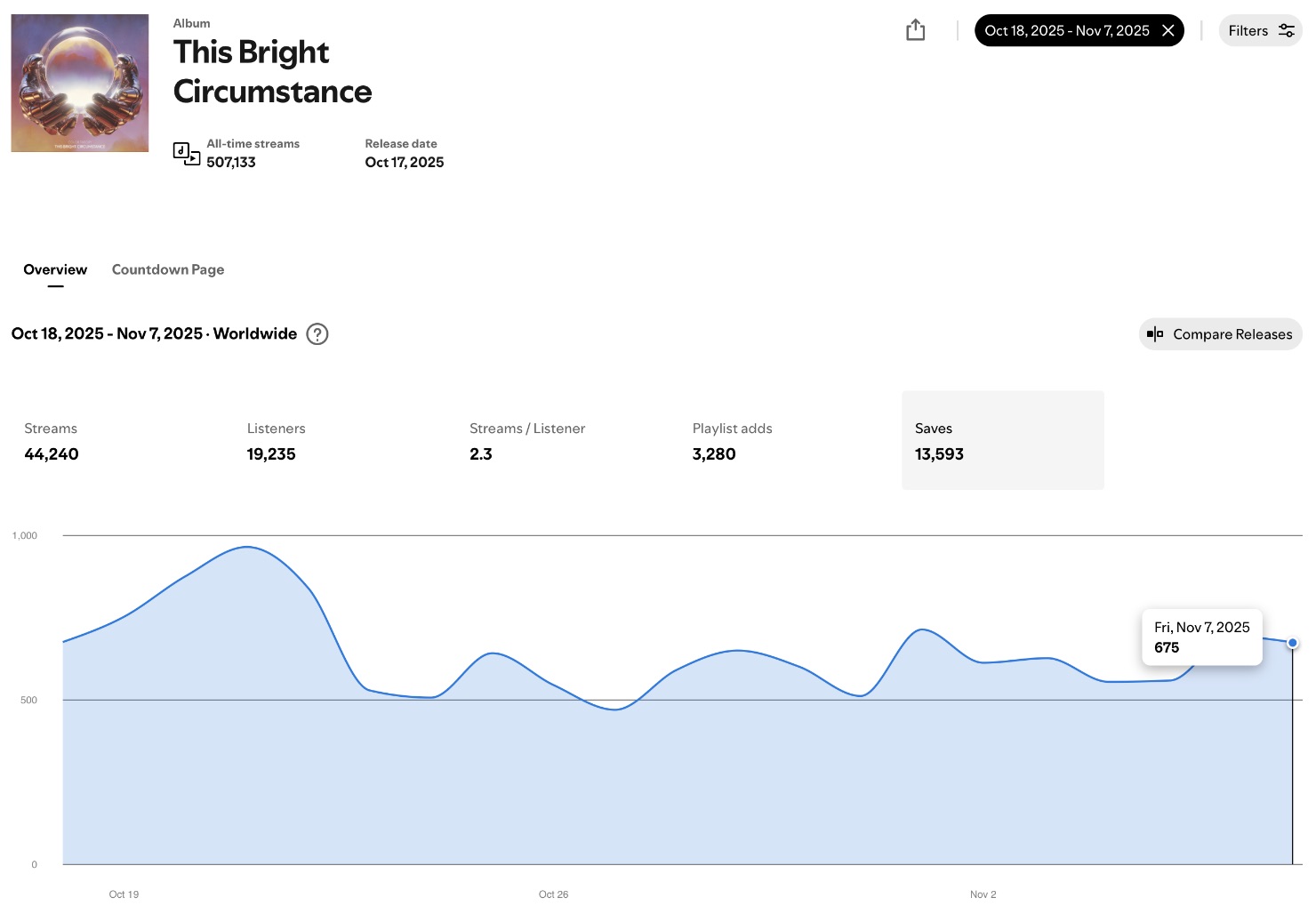Click the selected Saves metric card
Screen dimensions: 1316x914
1002,441
